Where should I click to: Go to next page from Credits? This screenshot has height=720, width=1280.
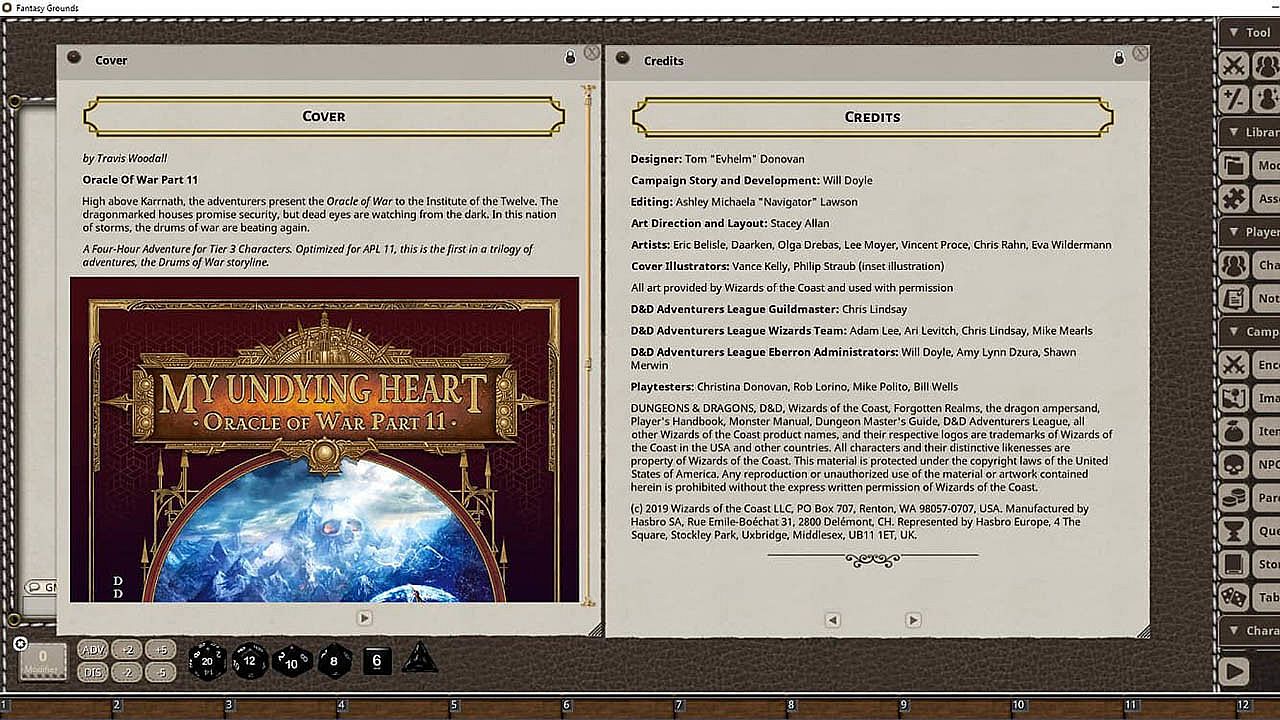tap(913, 620)
